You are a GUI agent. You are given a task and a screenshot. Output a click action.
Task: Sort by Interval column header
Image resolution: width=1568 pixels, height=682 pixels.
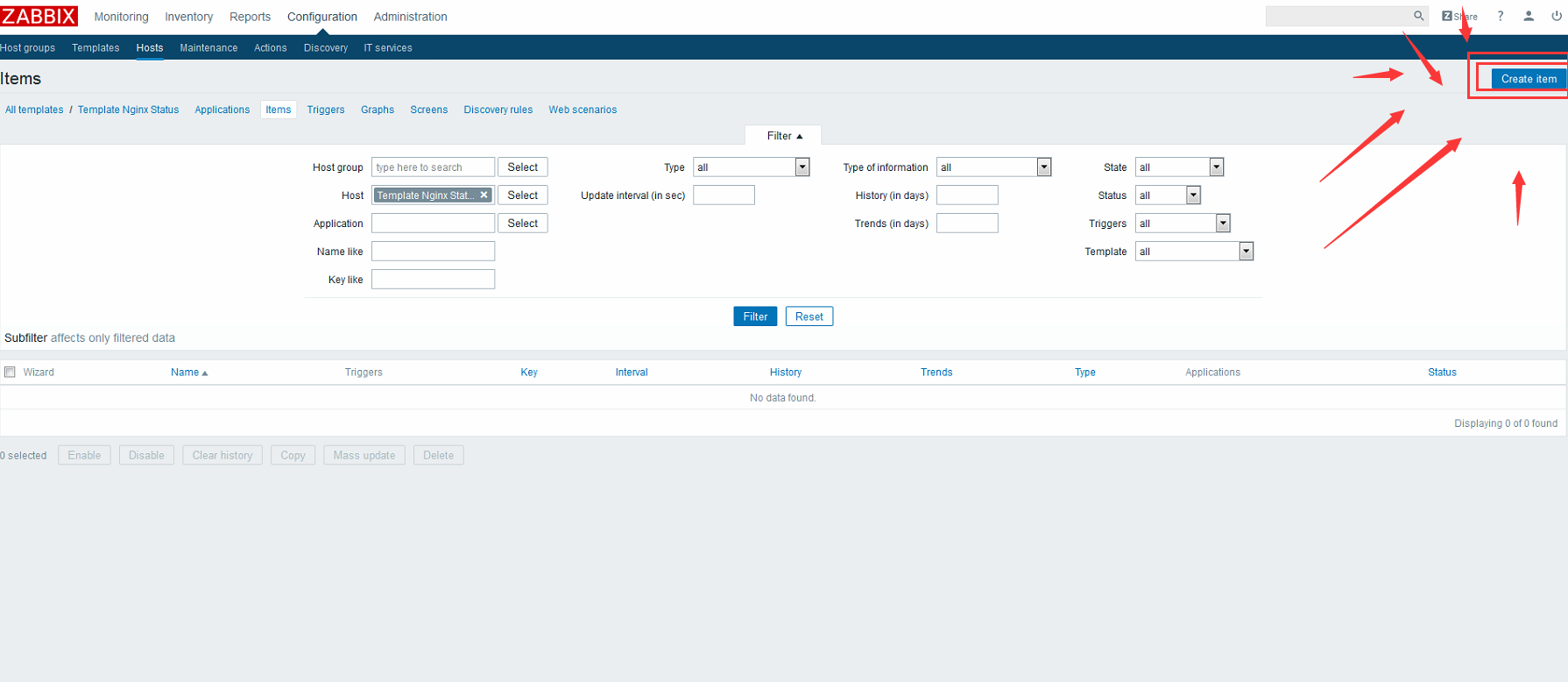pos(632,373)
